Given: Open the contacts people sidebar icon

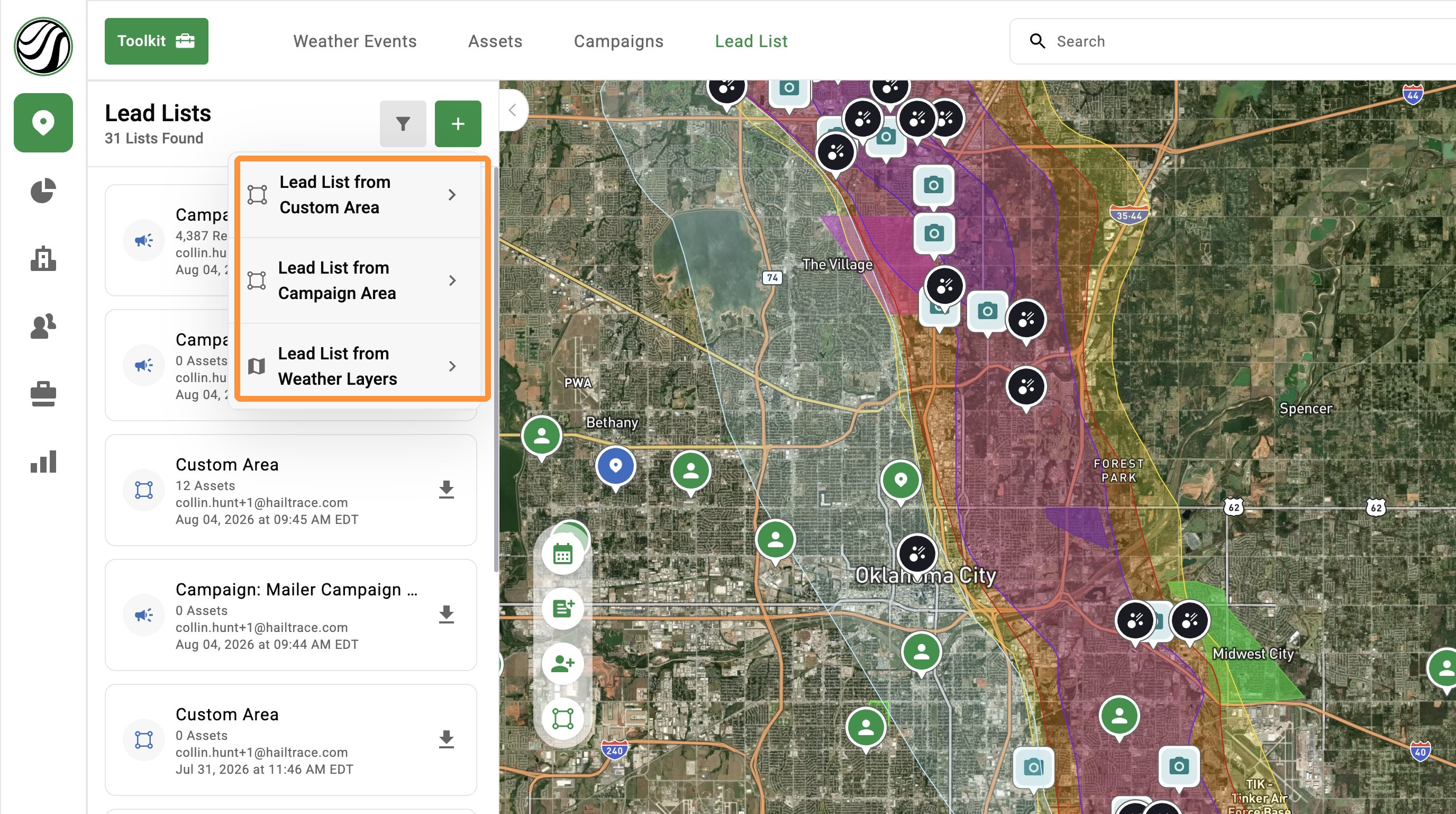Looking at the screenshot, I should [43, 326].
